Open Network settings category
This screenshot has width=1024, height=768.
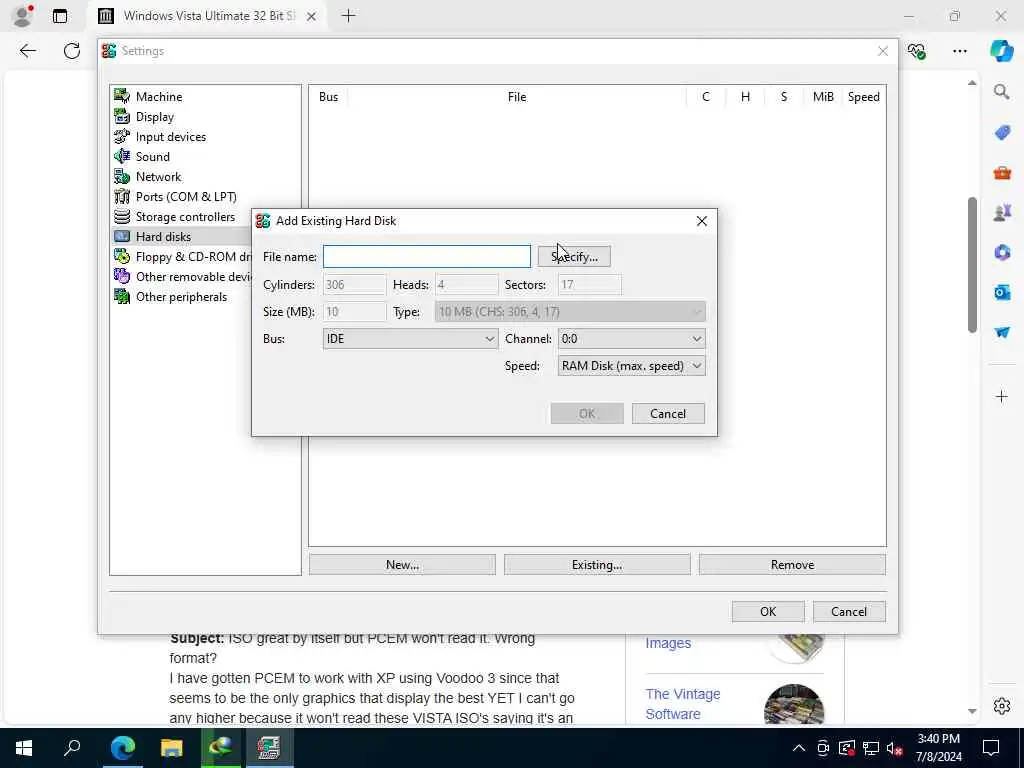(x=158, y=177)
